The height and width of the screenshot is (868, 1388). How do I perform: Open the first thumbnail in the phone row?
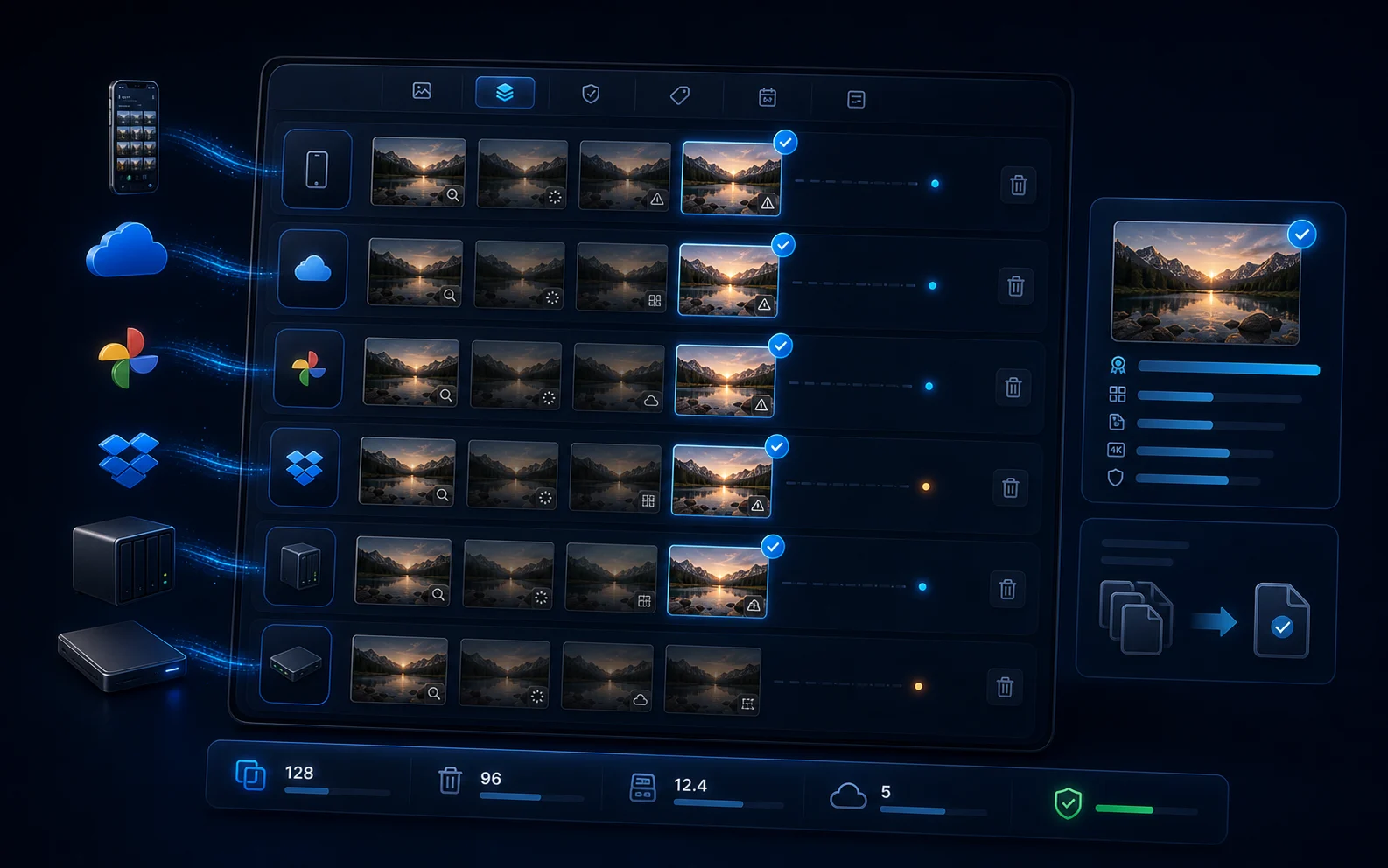click(418, 171)
